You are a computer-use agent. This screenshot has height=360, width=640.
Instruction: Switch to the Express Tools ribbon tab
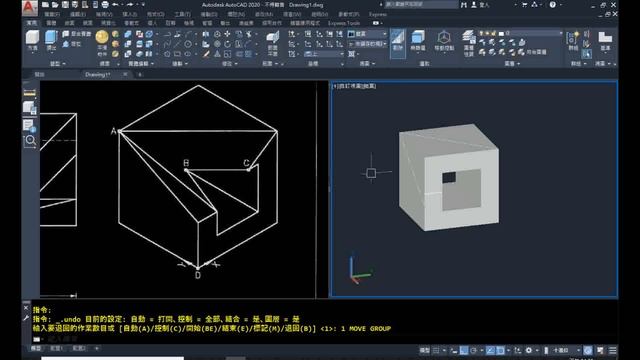(x=344, y=23)
